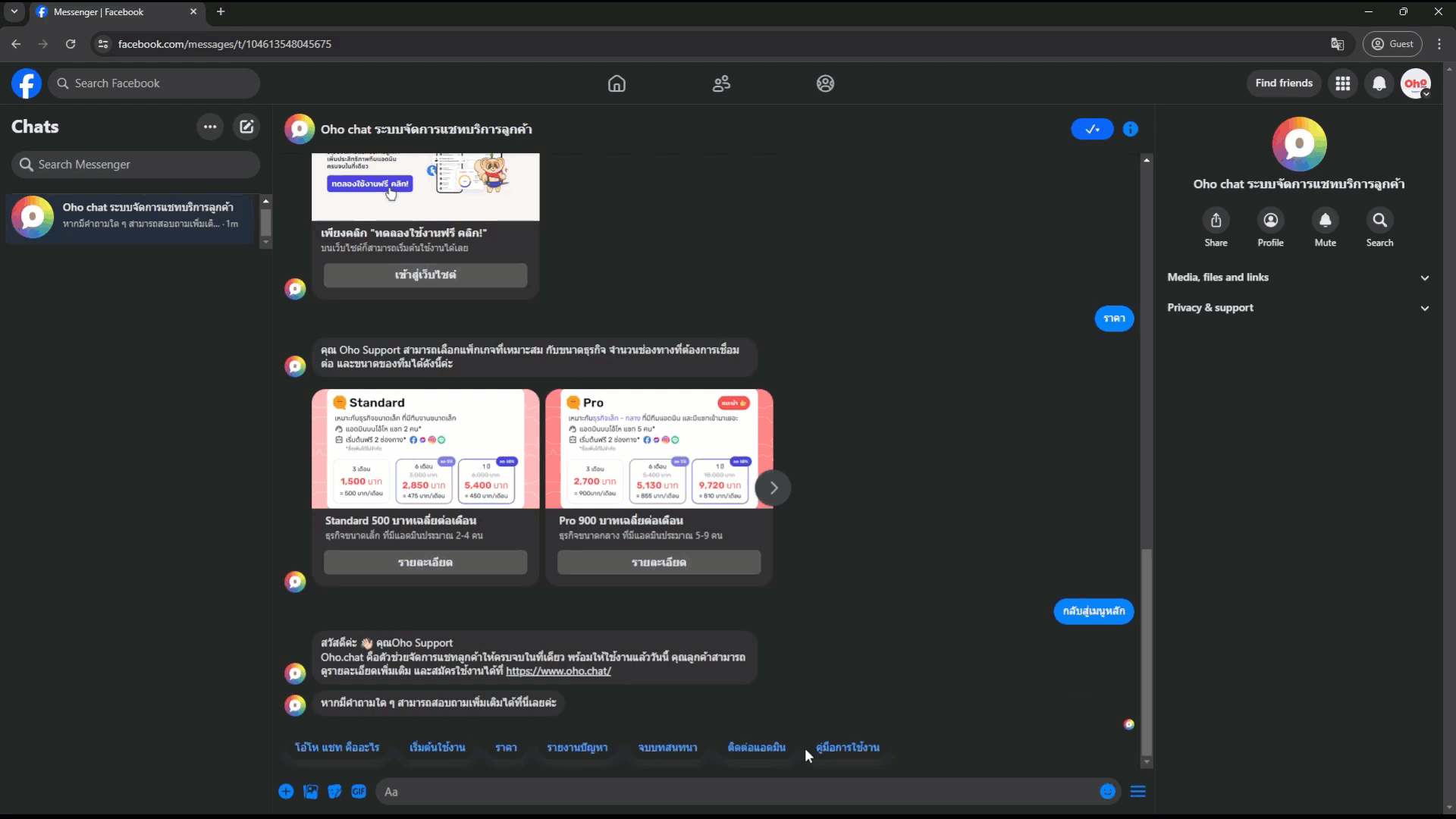Select quick reply ติดต่อแอดมิน
Viewport: 1456px width, 819px height.
point(756,748)
